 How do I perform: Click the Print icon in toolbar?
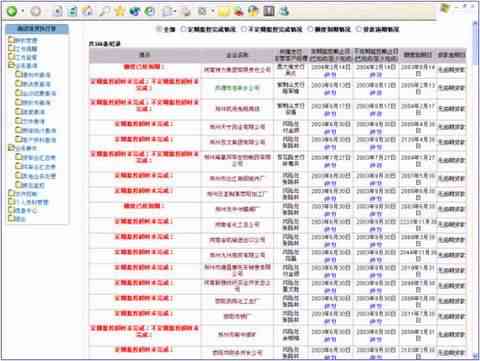click(186, 12)
